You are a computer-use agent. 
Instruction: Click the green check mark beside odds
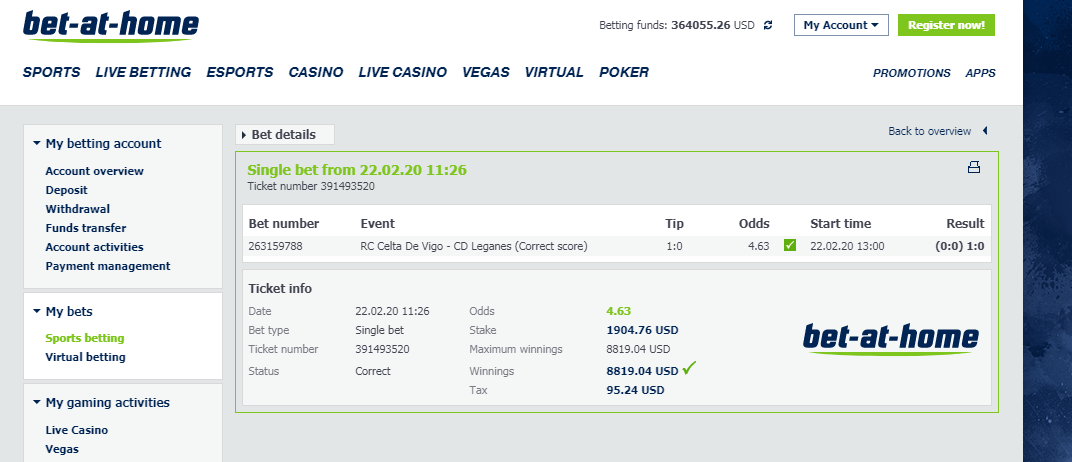[790, 245]
